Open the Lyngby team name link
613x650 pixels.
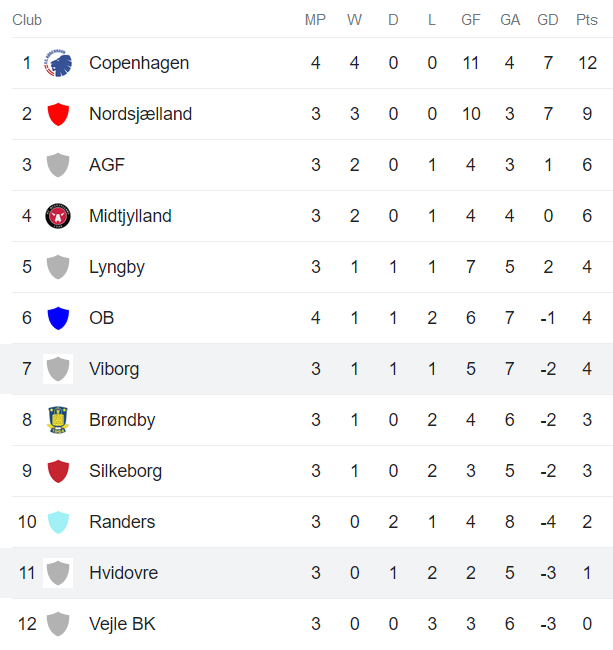(116, 267)
